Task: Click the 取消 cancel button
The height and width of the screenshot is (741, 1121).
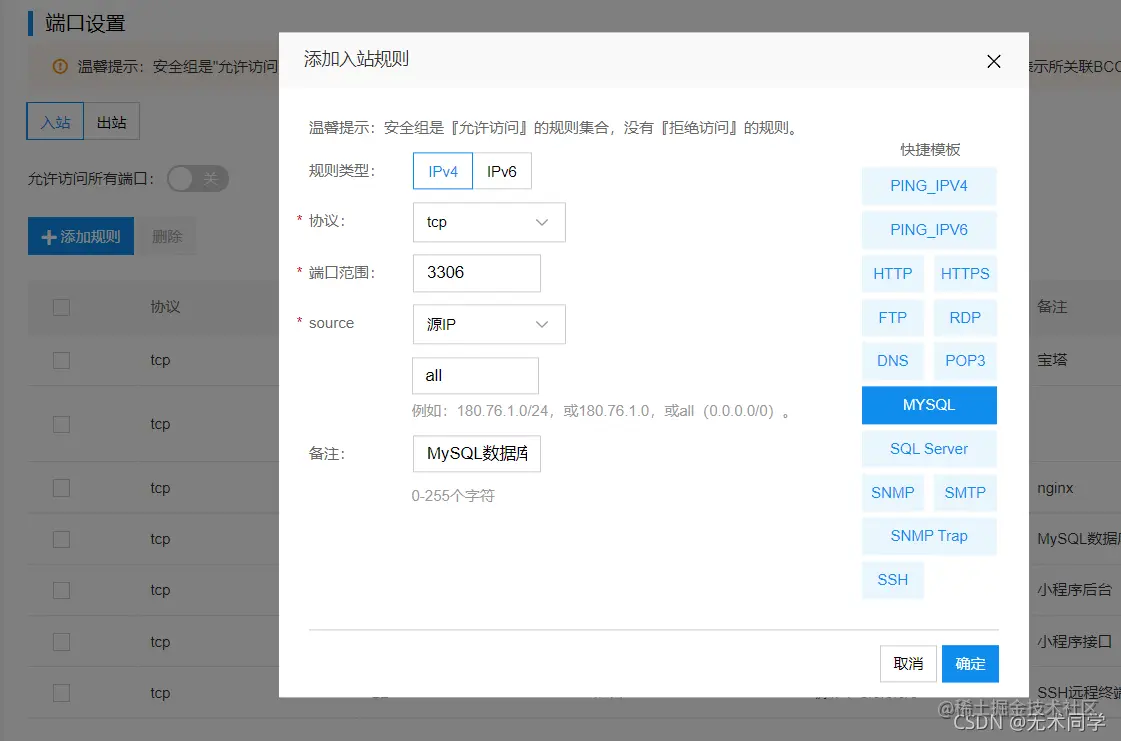Action: click(x=907, y=663)
